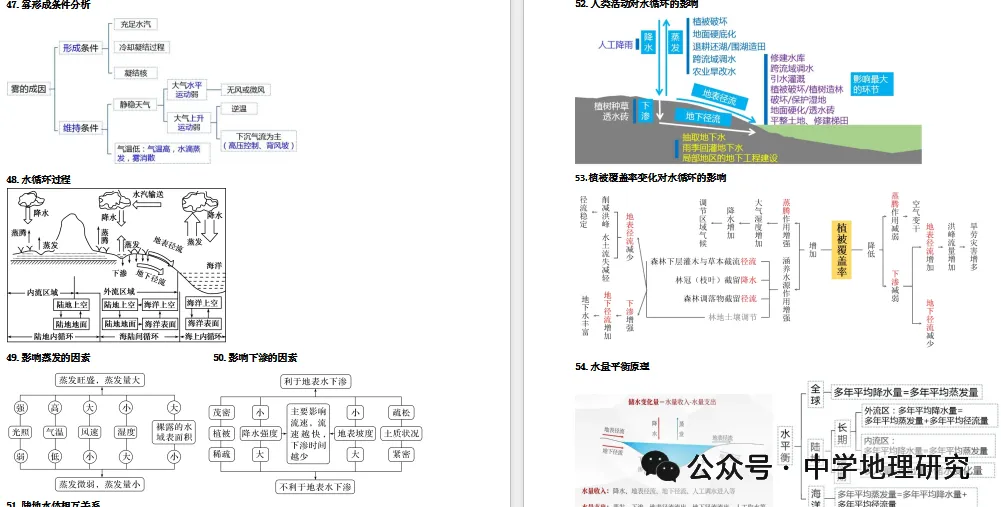Select the blue '地下径流' label on slope
1001x507 pixels.
click(x=703, y=117)
